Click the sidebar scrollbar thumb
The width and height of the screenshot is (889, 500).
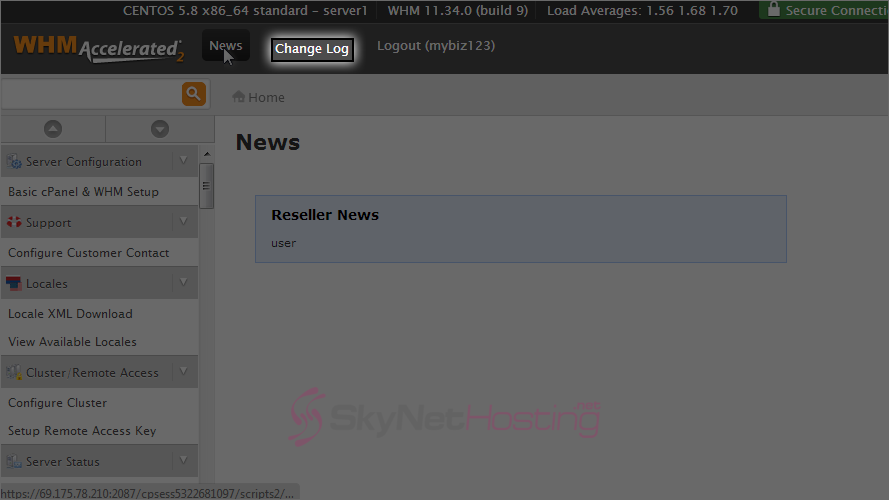(x=206, y=186)
